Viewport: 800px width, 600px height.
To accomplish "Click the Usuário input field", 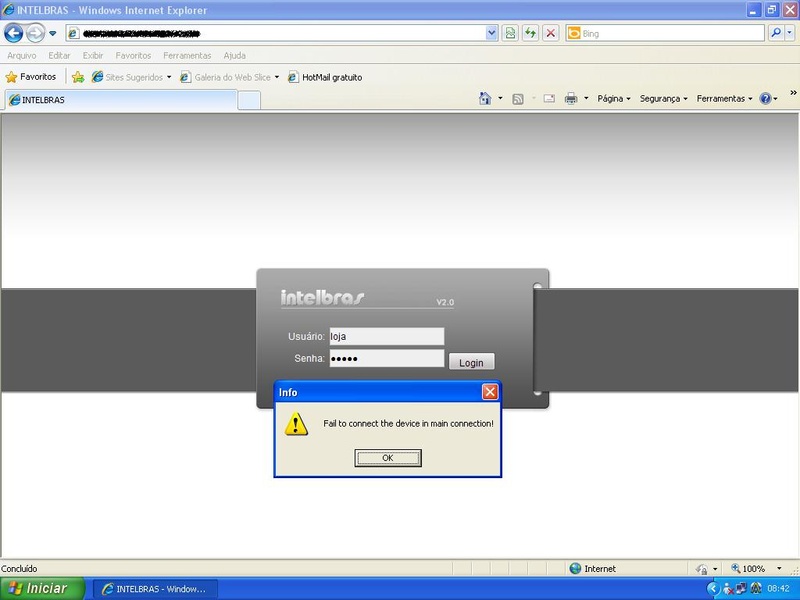I will (x=387, y=336).
